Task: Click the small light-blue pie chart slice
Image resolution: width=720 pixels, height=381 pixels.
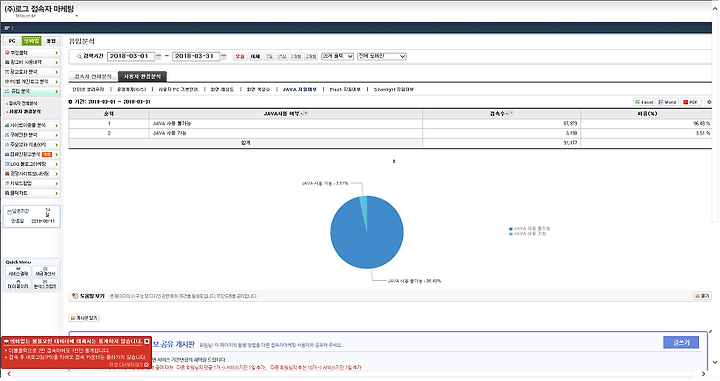Action: click(x=364, y=207)
